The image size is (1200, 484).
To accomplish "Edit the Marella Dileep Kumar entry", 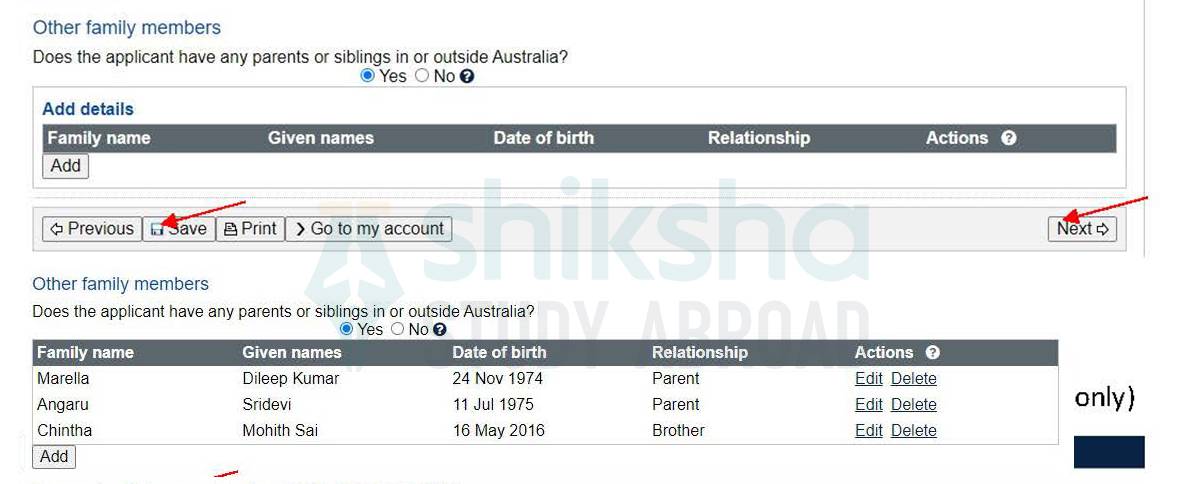I will click(868, 379).
